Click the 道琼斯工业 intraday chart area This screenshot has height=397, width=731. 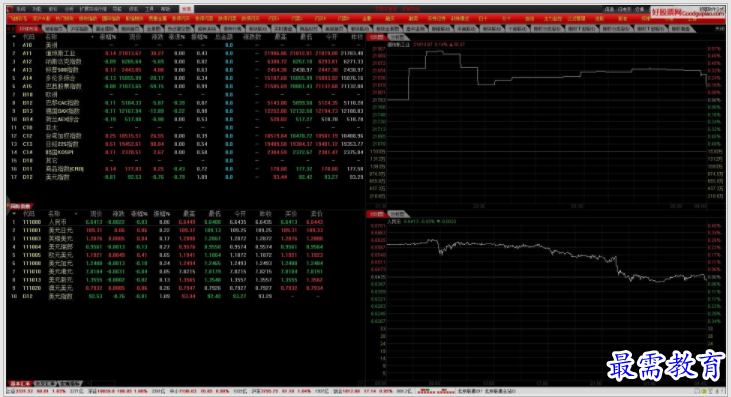547,125
